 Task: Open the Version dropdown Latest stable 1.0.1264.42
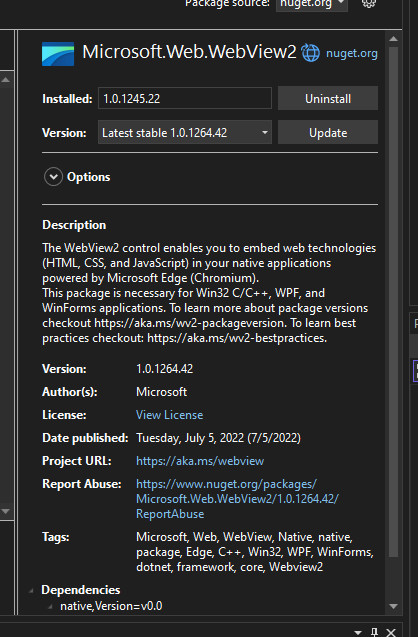(x=185, y=132)
